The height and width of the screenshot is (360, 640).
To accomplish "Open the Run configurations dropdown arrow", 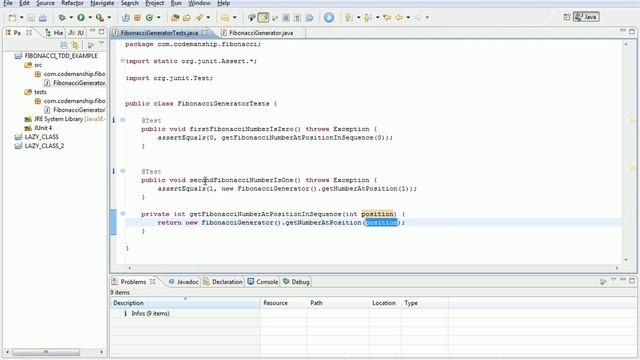I will 90,18.
